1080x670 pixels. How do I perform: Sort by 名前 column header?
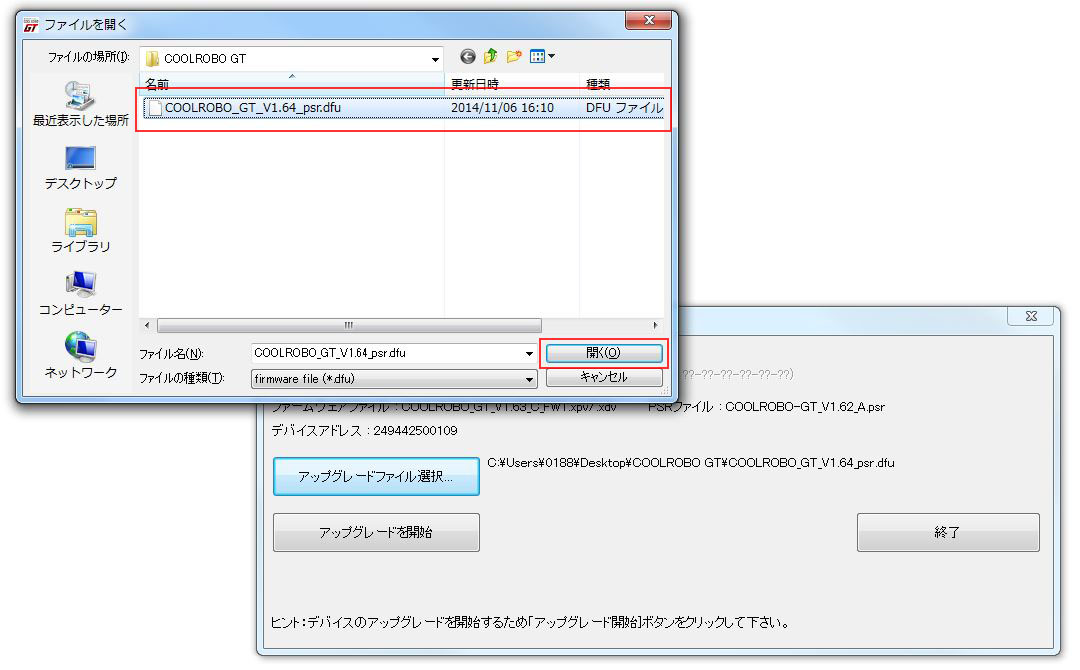292,83
